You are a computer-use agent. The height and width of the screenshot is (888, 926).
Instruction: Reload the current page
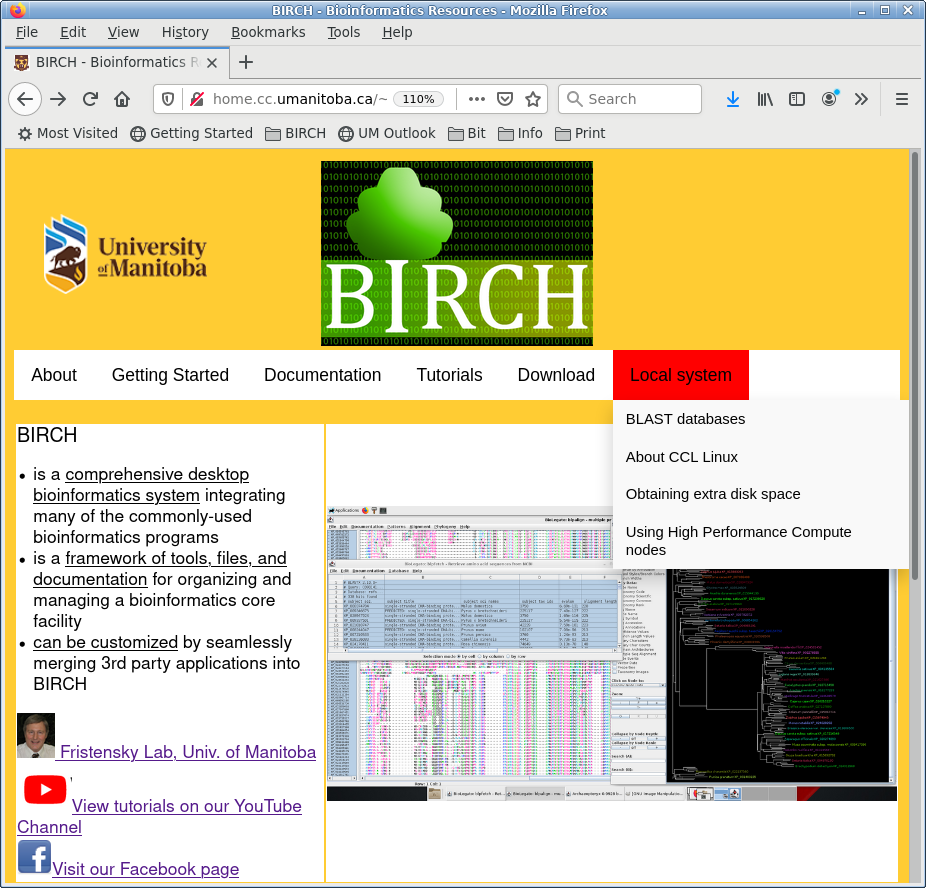click(x=90, y=99)
